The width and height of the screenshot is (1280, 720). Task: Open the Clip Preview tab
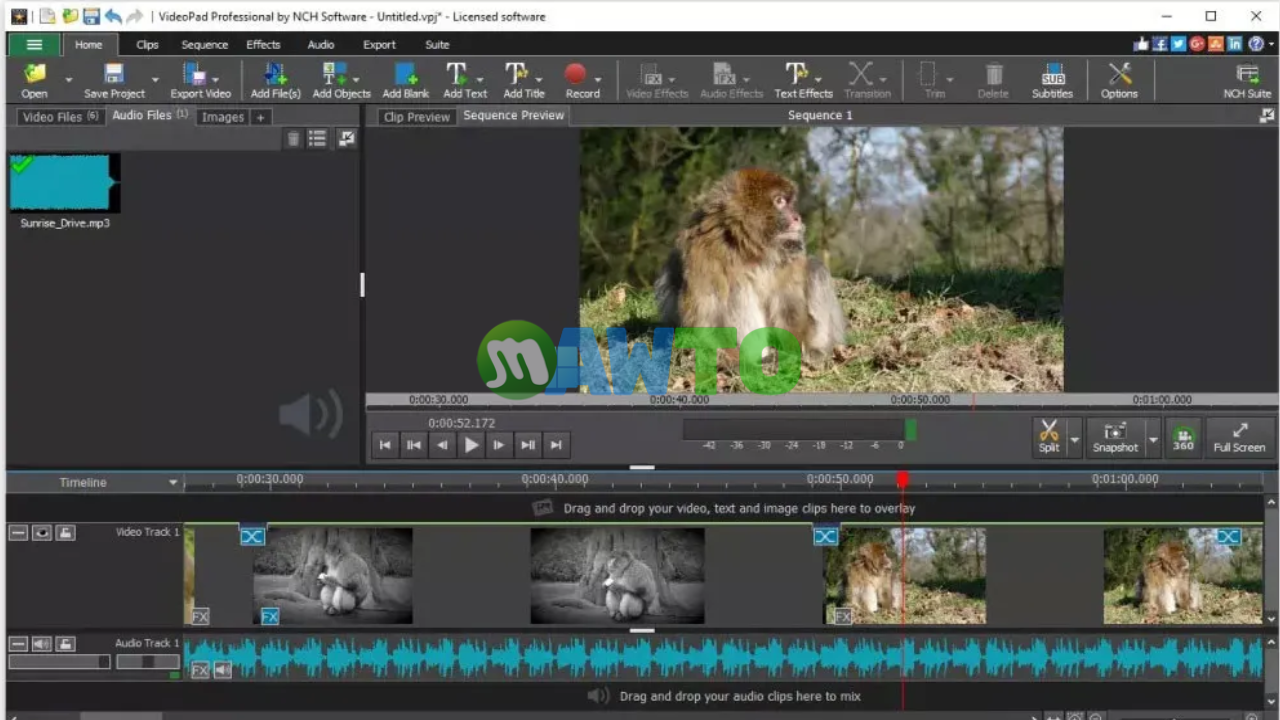click(x=417, y=117)
